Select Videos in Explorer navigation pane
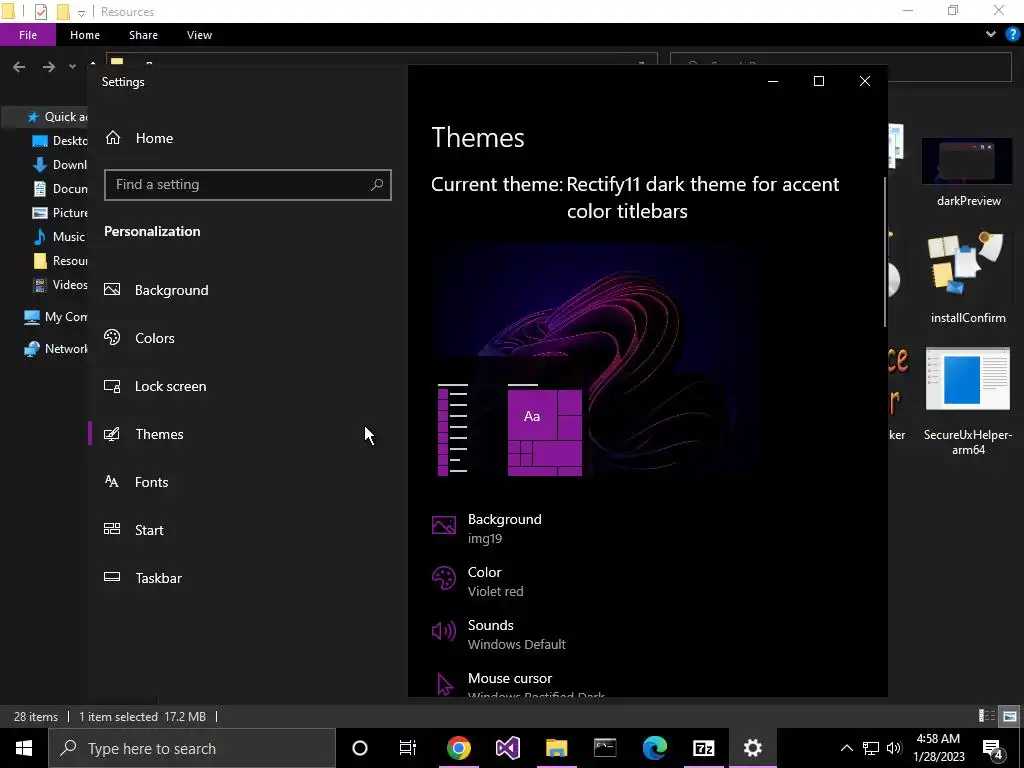 coord(60,285)
